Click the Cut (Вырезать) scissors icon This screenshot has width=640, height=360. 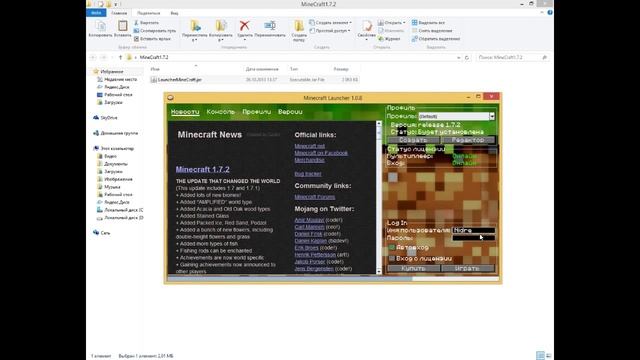[x=136, y=23]
